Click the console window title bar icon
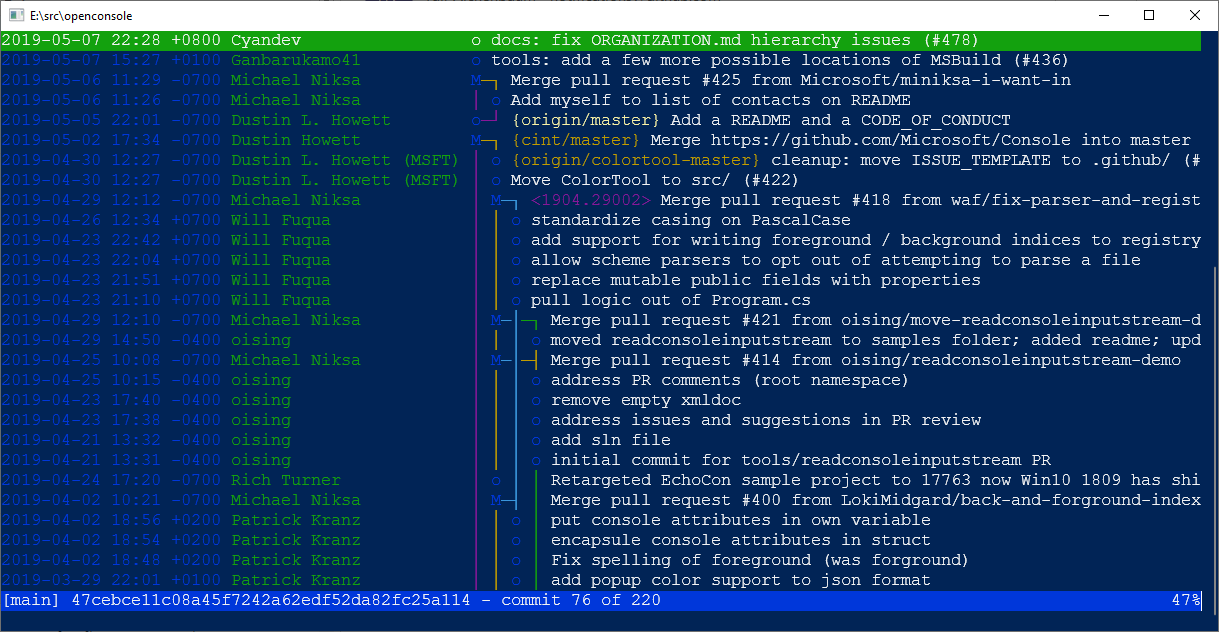The image size is (1219, 632). click(x=16, y=16)
